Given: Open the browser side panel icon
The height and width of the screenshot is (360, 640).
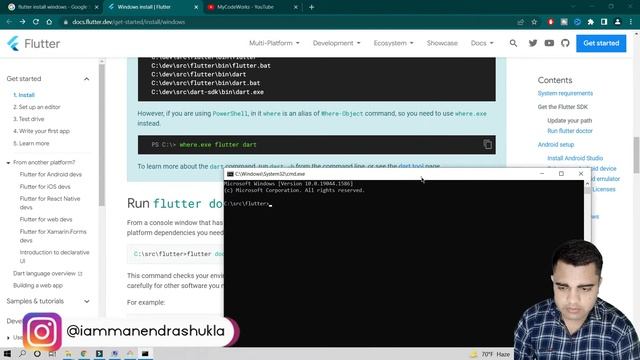Looking at the screenshot, I should click(604, 22).
